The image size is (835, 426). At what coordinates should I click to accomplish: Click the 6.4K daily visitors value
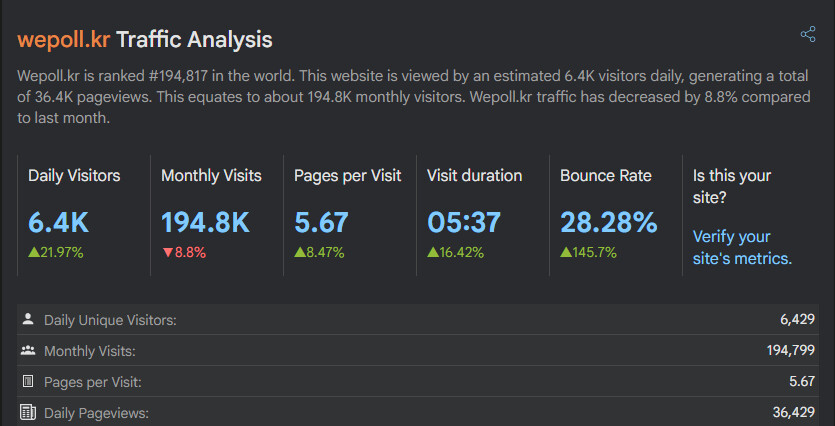pyautogui.click(x=59, y=222)
